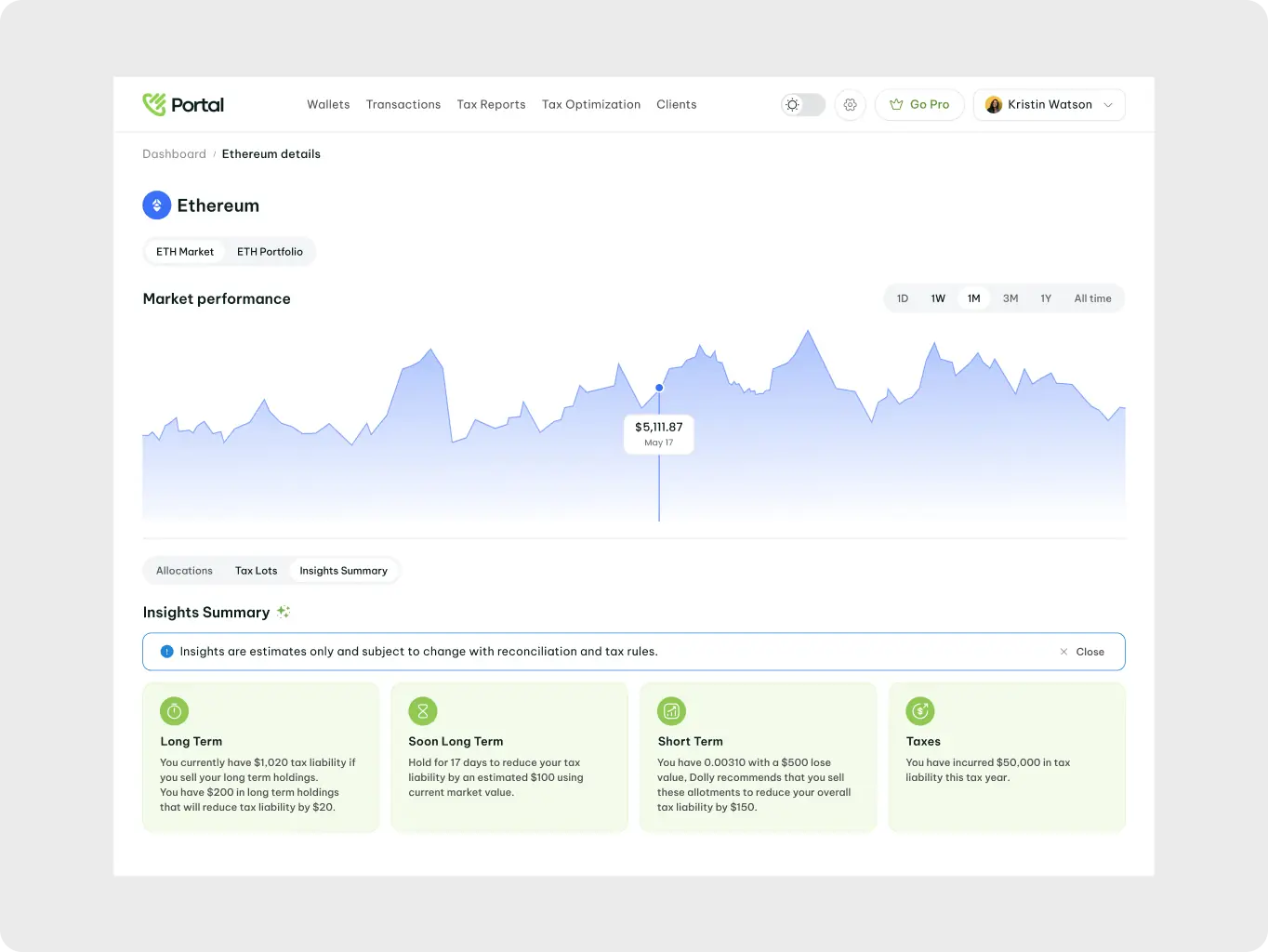This screenshot has width=1268, height=952.
Task: Open settings via the gear icon
Action: pos(850,104)
